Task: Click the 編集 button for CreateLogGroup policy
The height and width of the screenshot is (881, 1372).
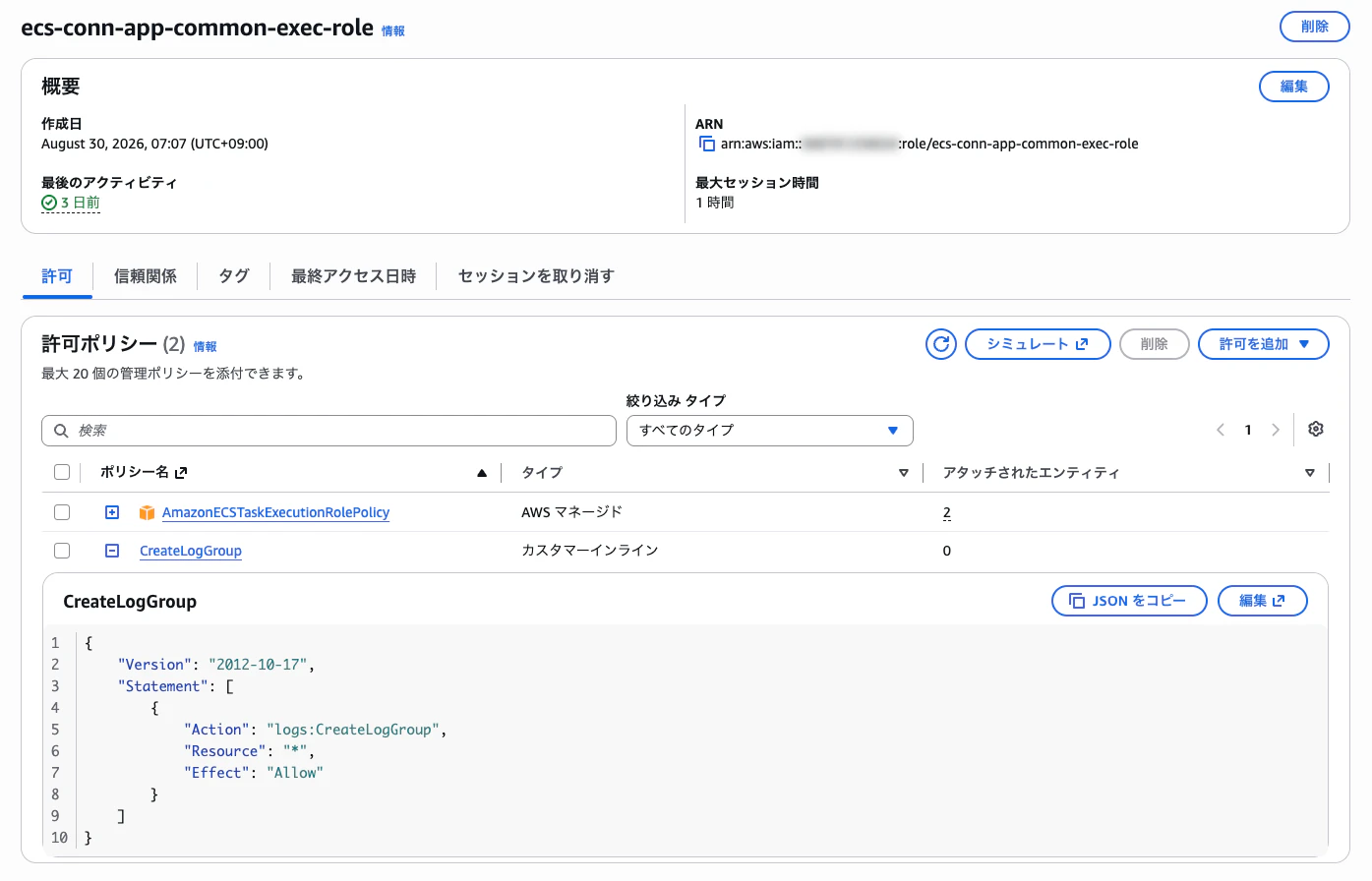Action: coord(1263,601)
